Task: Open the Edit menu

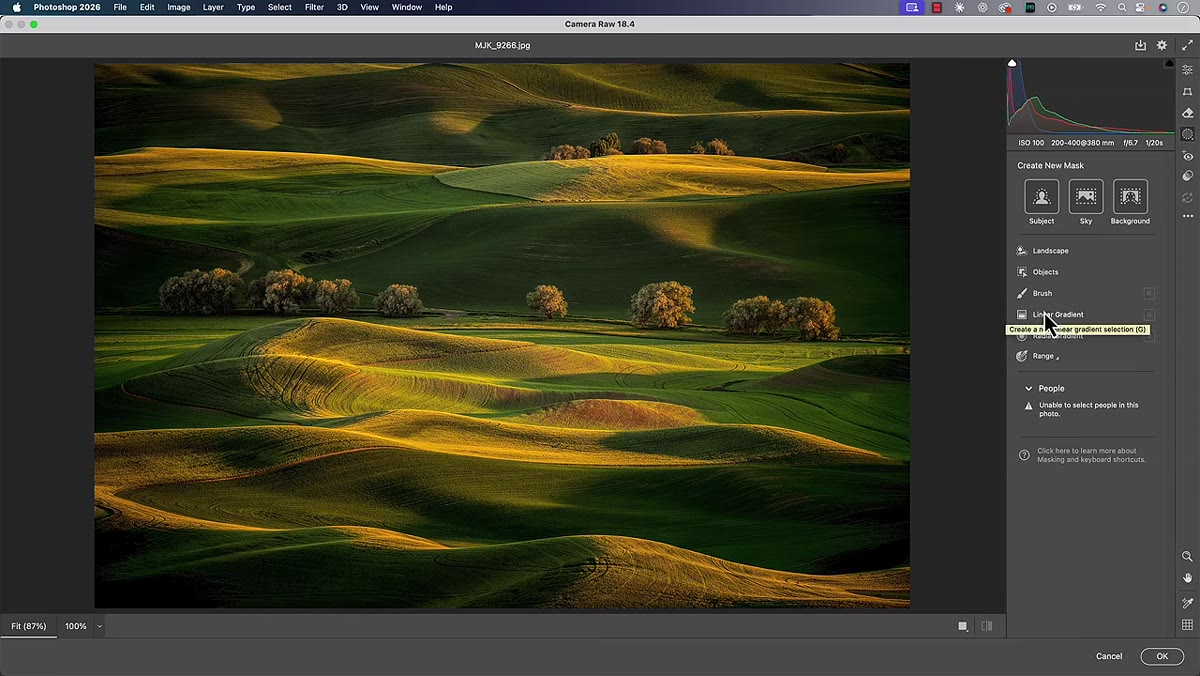Action: pyautogui.click(x=147, y=7)
